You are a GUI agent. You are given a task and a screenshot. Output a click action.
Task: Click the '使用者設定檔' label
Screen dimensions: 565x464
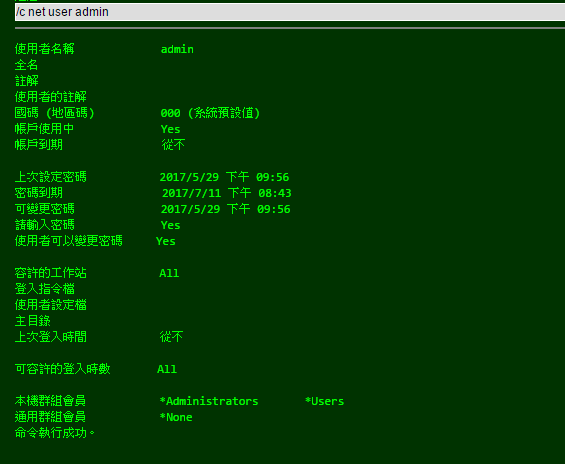(50, 305)
